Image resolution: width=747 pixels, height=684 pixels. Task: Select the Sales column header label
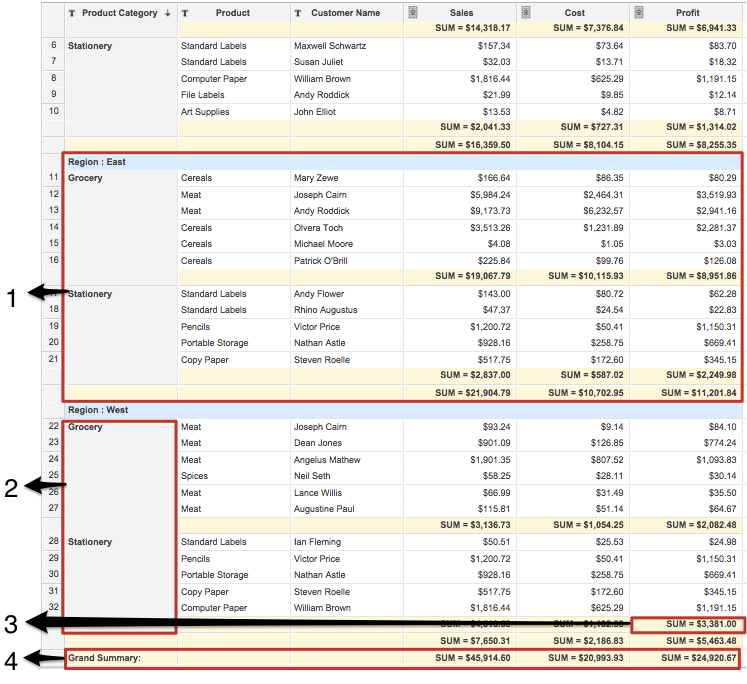click(x=462, y=13)
